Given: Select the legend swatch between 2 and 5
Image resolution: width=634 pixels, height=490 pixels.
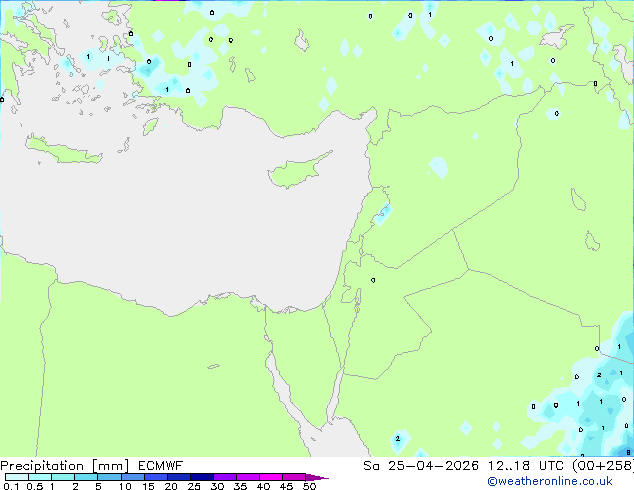Looking at the screenshot, I should tap(86, 477).
